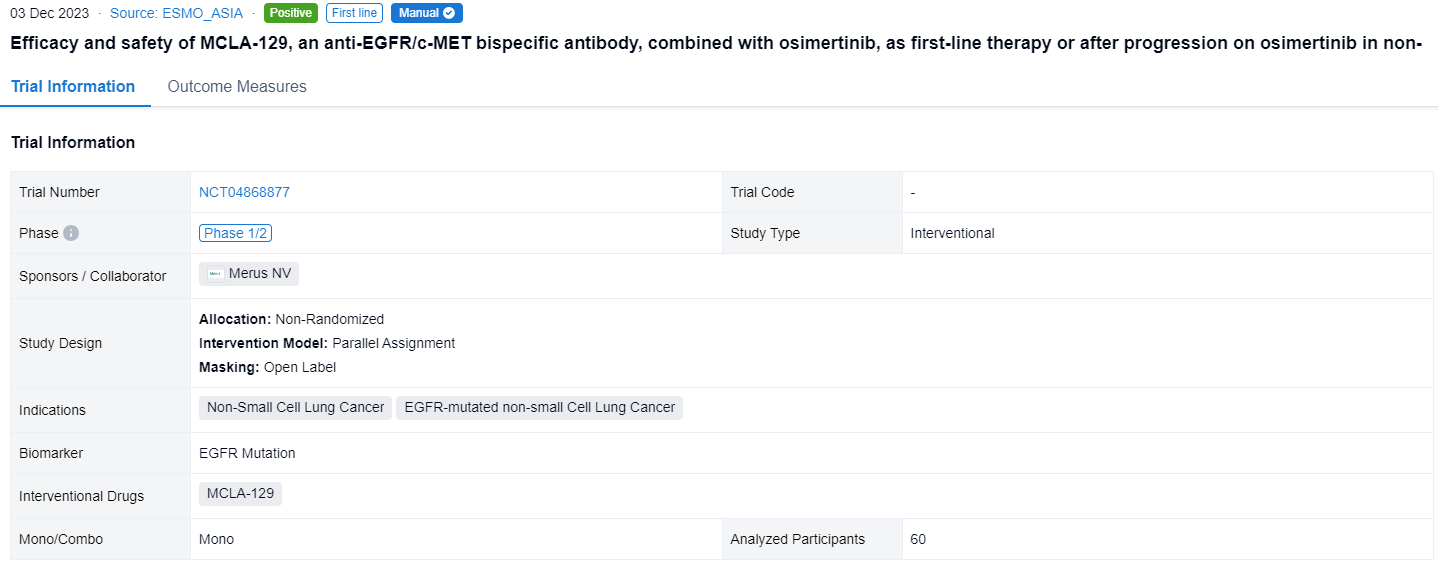Click the Source: ESMO_ASIA link
The width and height of the screenshot is (1438, 564).
176,13
